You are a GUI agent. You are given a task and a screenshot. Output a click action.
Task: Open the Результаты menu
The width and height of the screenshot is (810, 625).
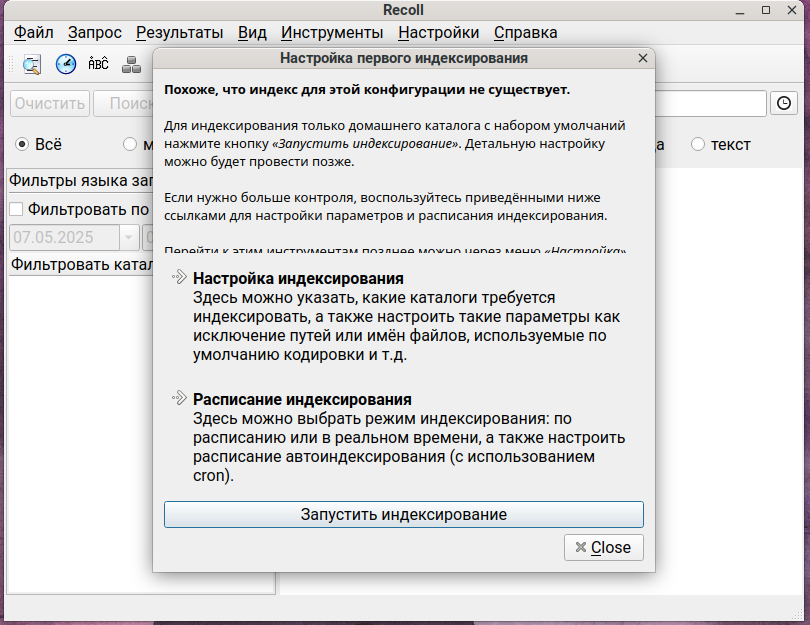[x=179, y=33]
